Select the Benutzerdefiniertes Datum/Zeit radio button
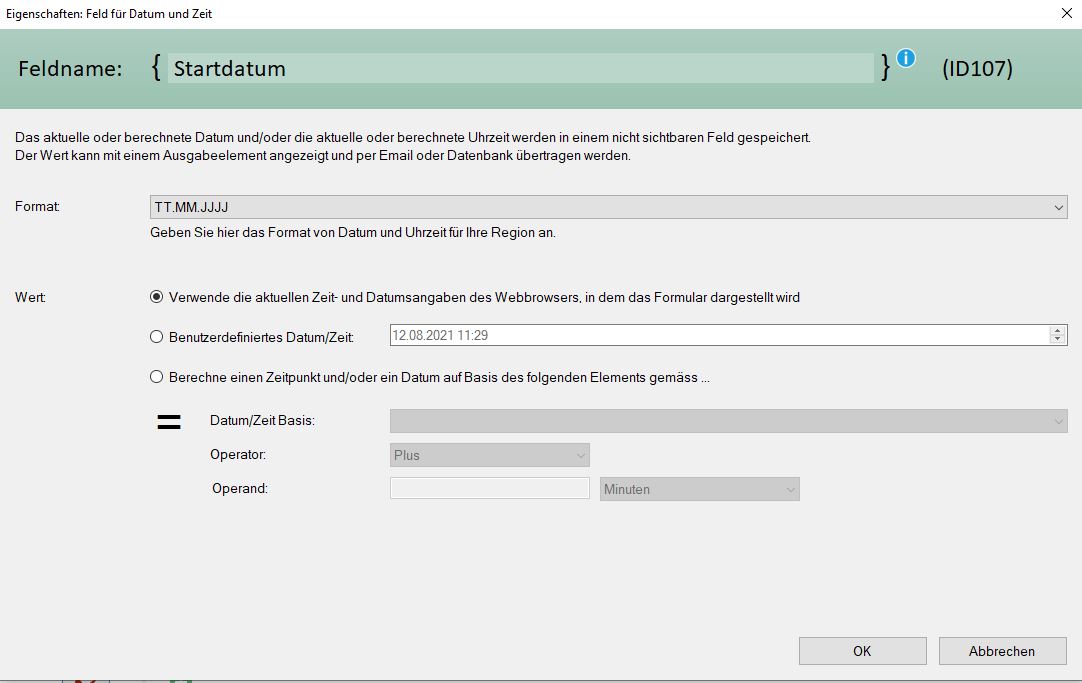Image resolution: width=1082 pixels, height=683 pixels. (x=156, y=337)
